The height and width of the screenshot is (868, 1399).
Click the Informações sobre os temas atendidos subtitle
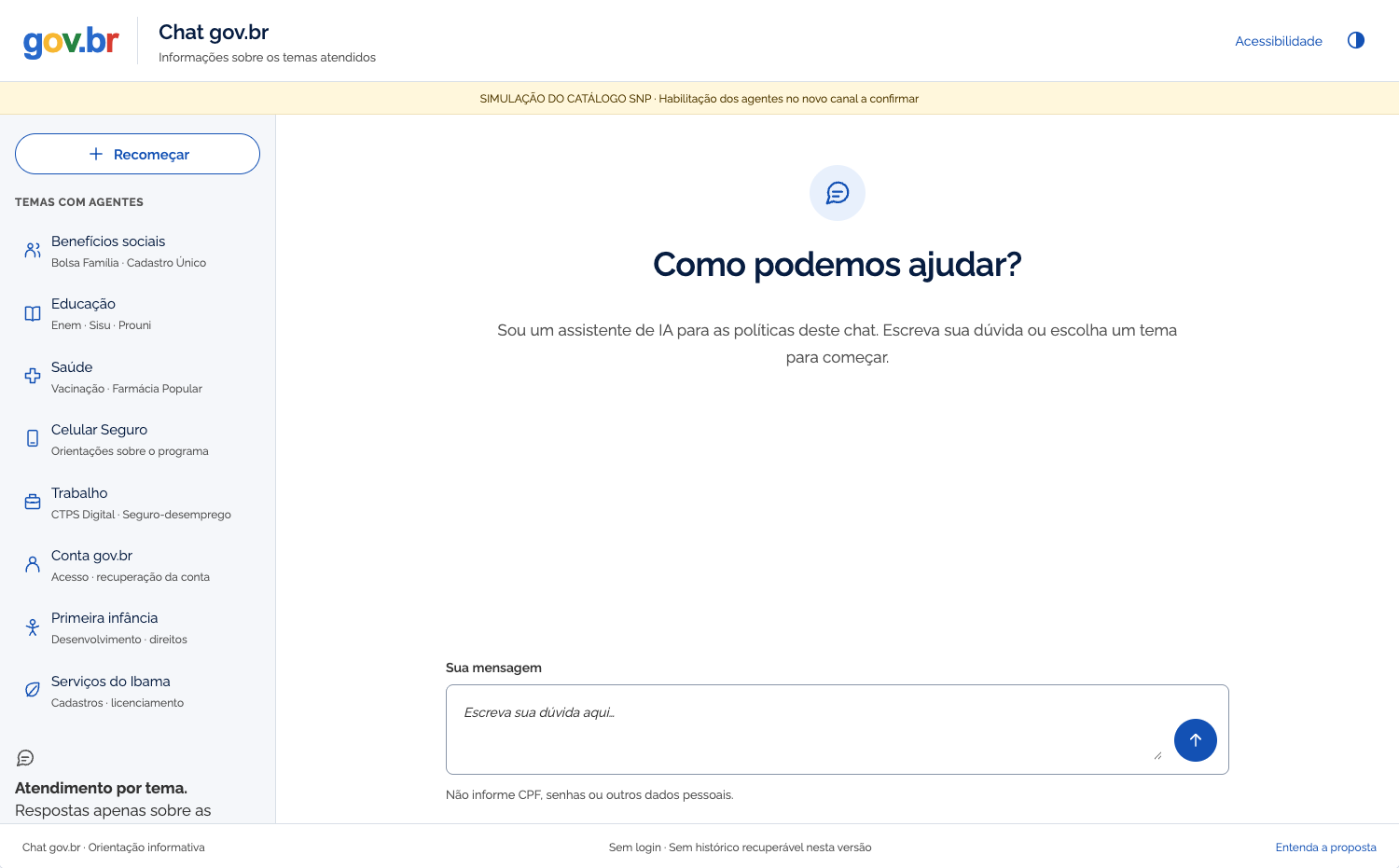coord(267,58)
